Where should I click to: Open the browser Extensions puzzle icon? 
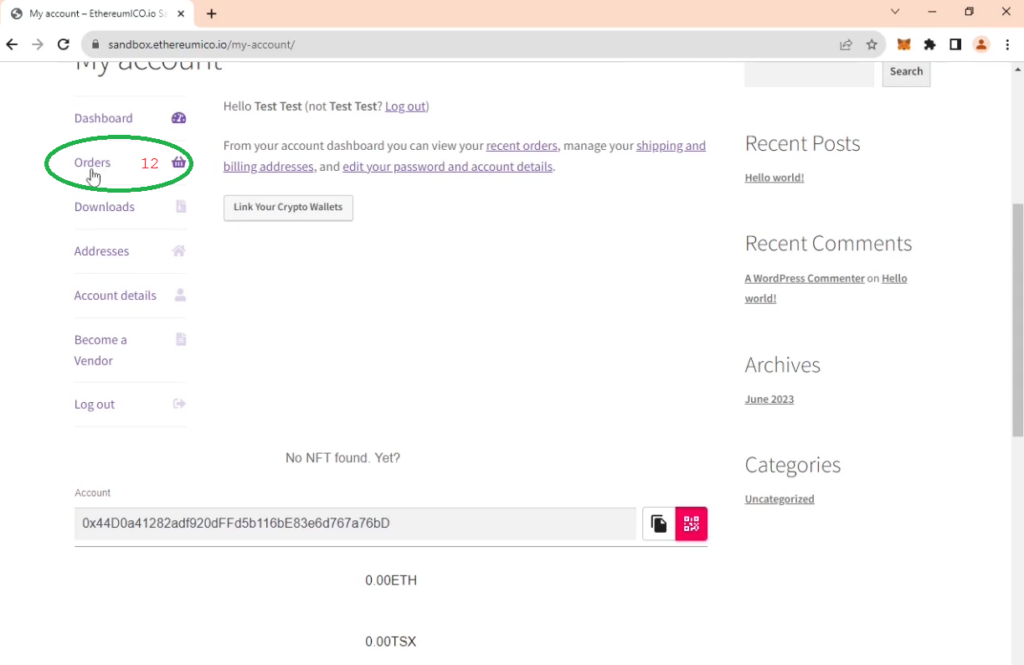[x=930, y=45]
